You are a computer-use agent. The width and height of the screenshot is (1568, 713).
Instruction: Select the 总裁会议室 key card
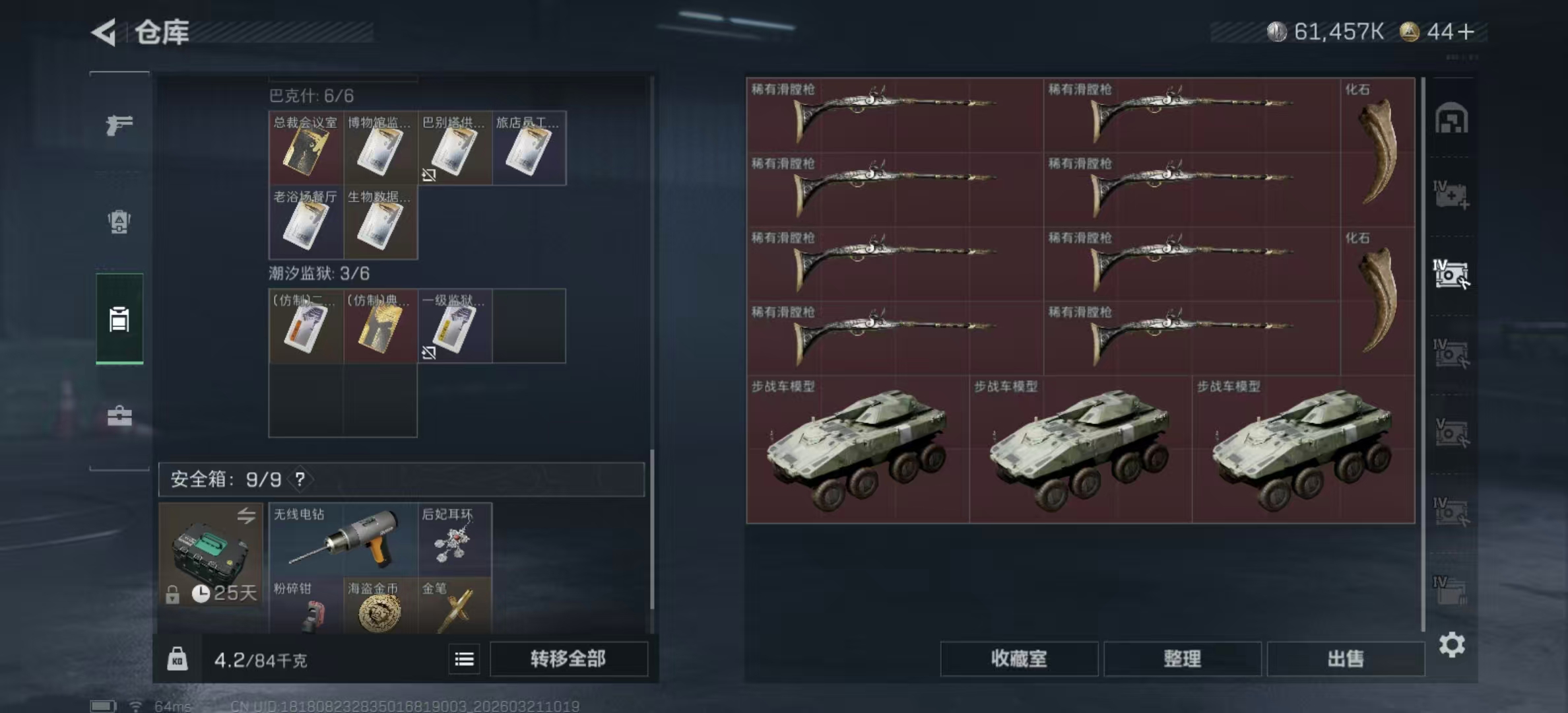coord(306,148)
